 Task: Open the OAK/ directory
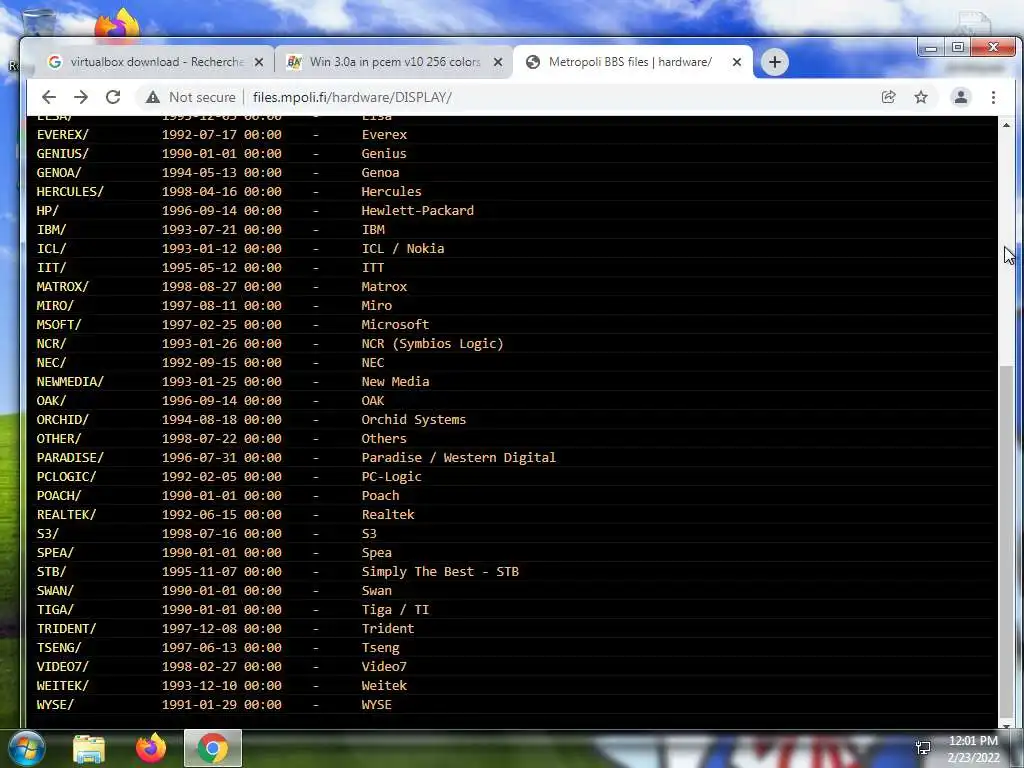pos(51,400)
